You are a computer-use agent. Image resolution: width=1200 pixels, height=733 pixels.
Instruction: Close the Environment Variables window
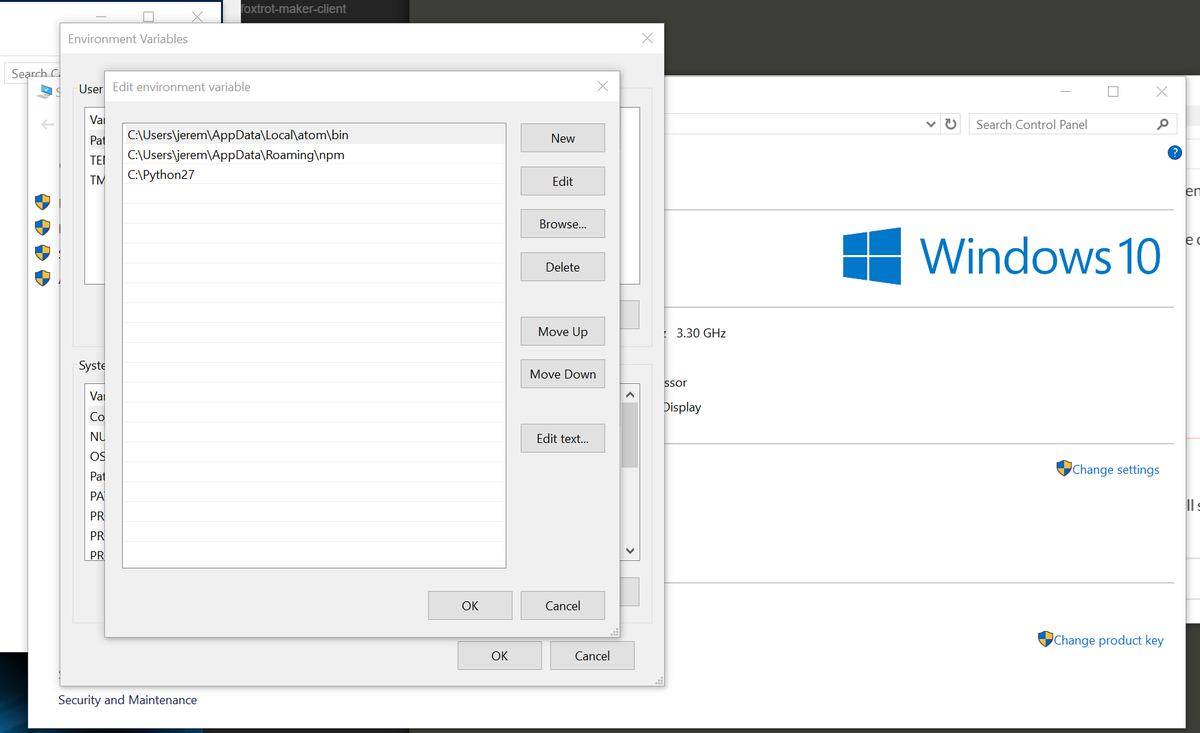pos(647,38)
